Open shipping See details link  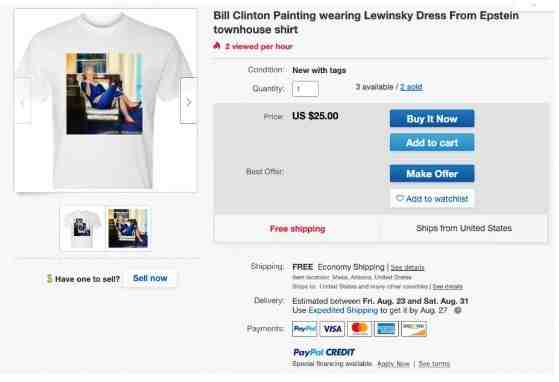pyautogui.click(x=407, y=267)
